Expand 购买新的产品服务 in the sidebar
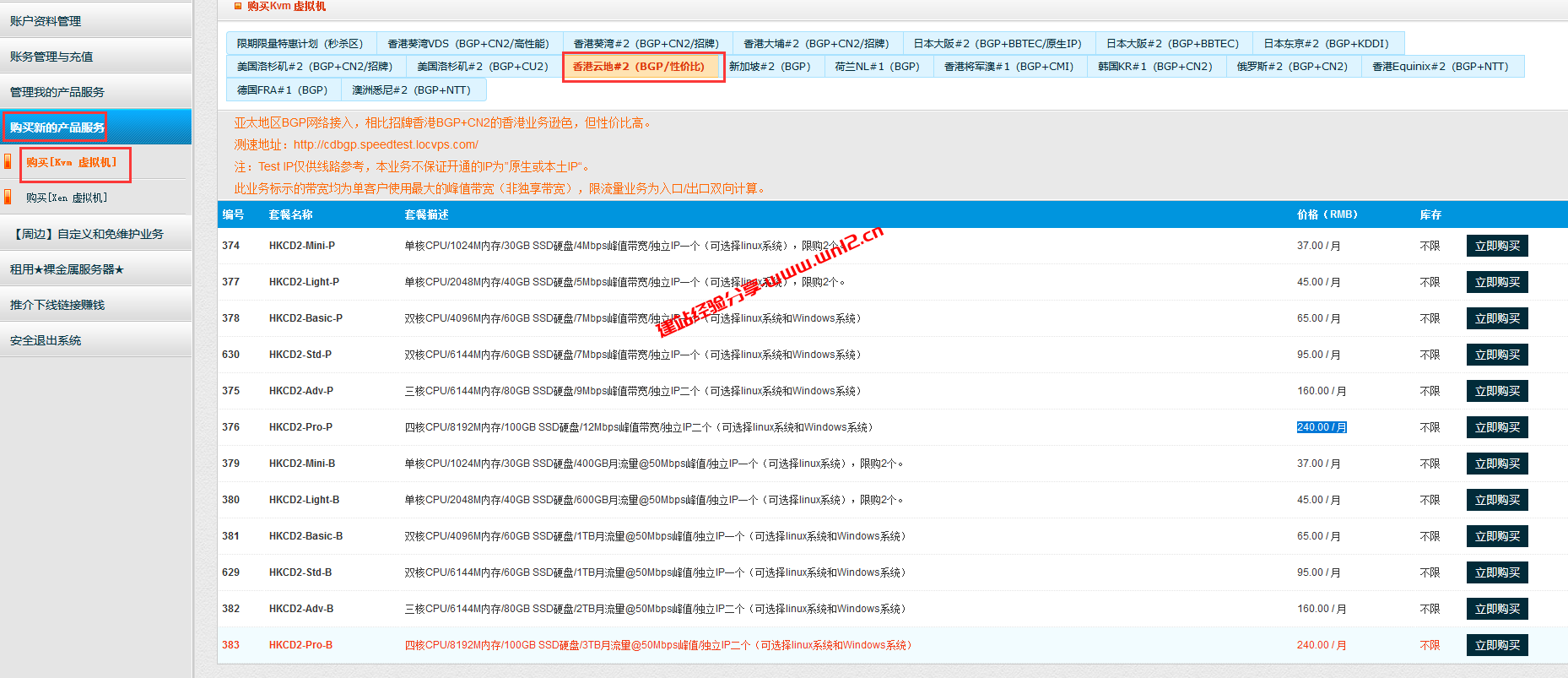The height and width of the screenshot is (678, 1568). (x=57, y=127)
